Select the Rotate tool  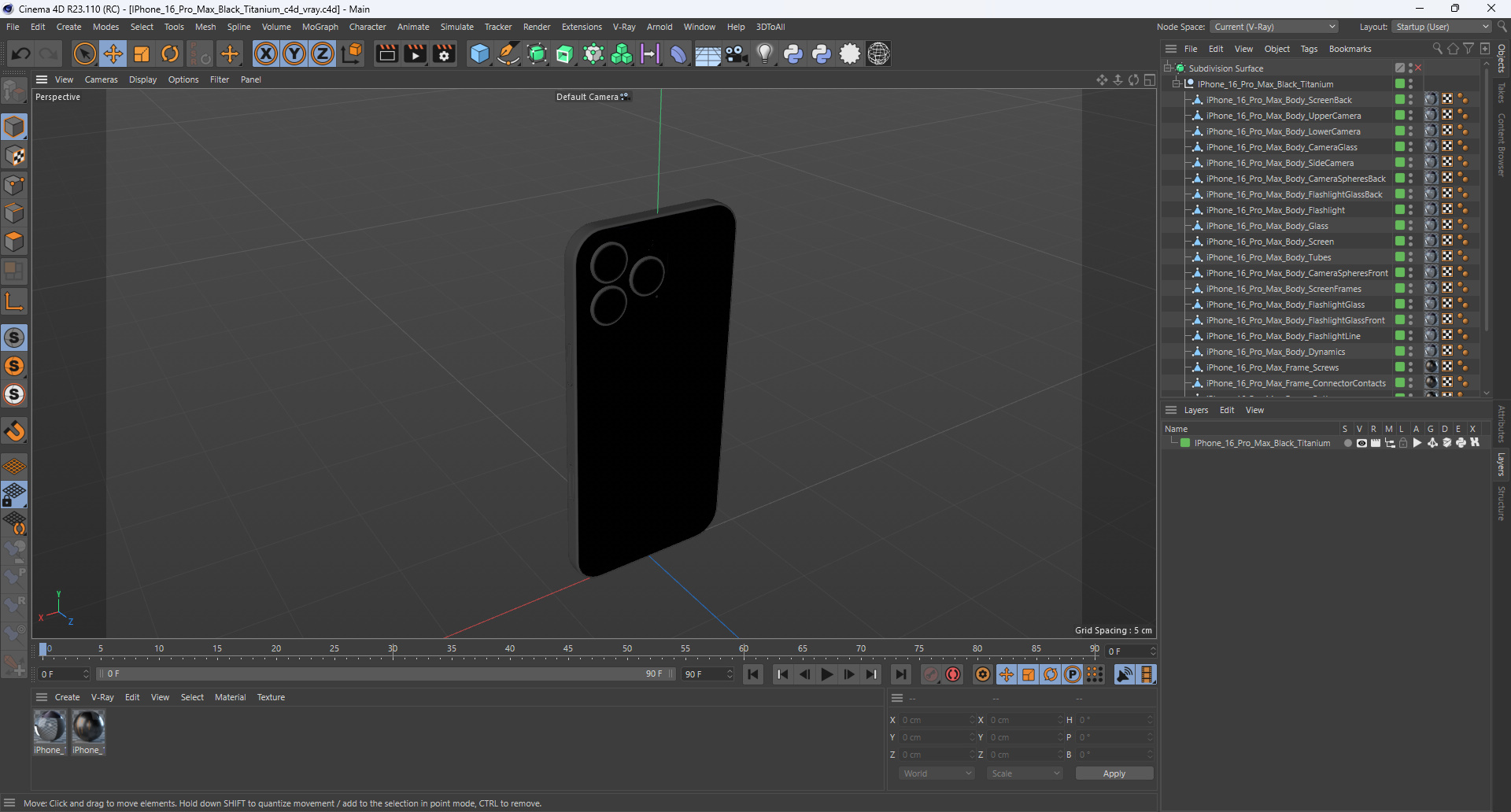pos(170,54)
